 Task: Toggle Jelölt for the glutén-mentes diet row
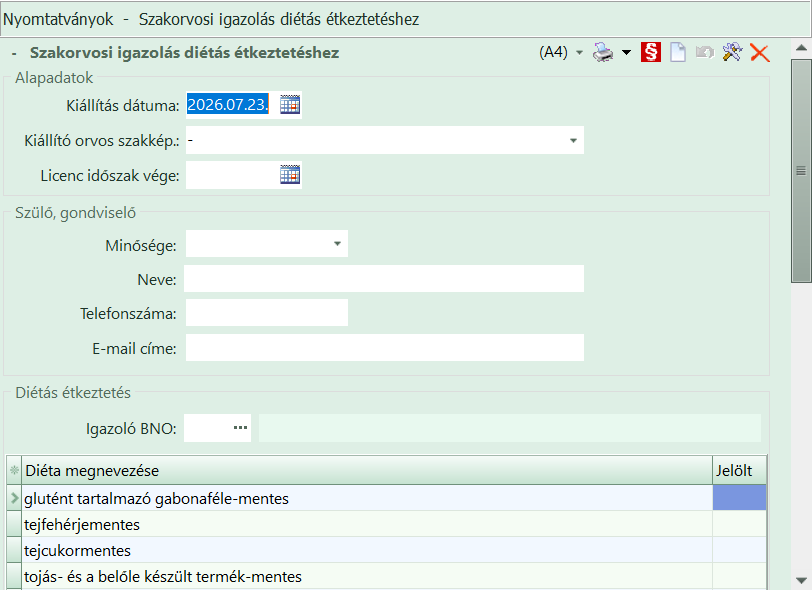click(x=739, y=498)
